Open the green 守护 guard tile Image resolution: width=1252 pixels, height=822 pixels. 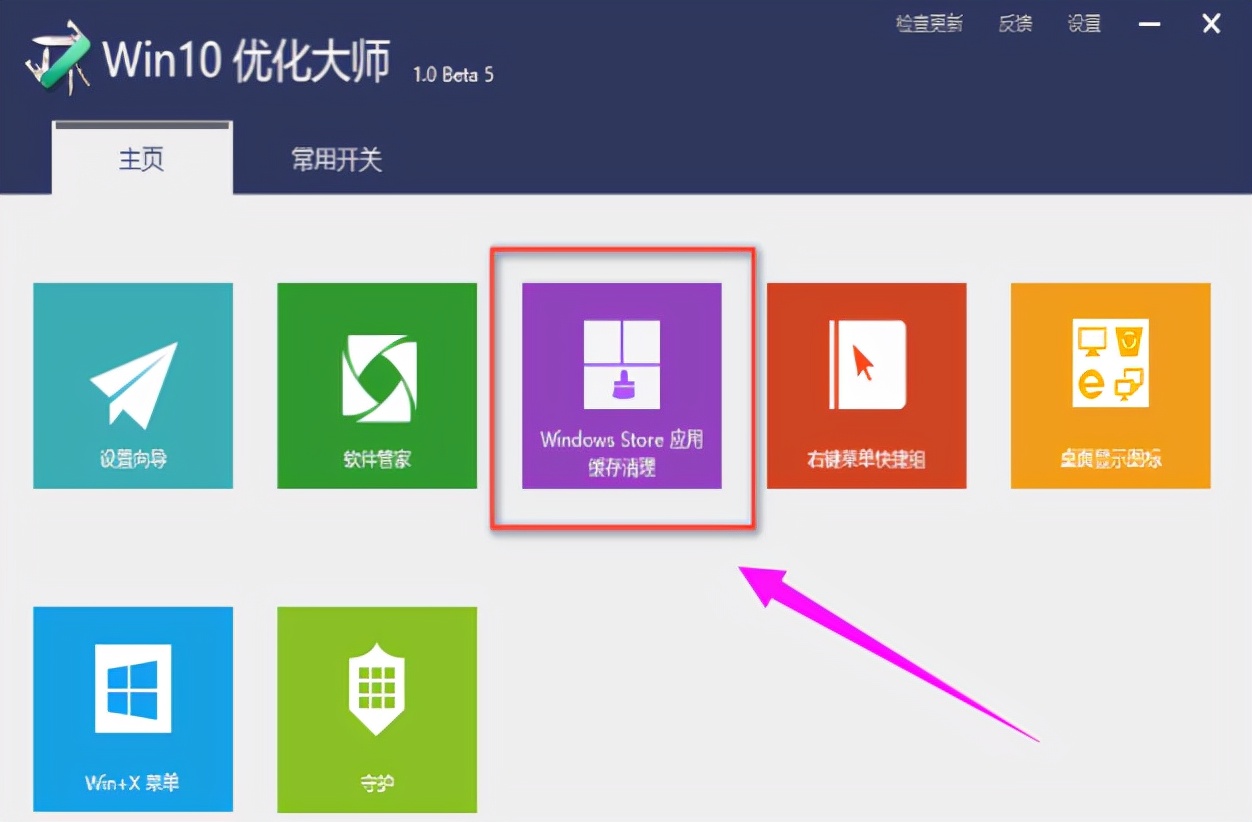coord(377,708)
